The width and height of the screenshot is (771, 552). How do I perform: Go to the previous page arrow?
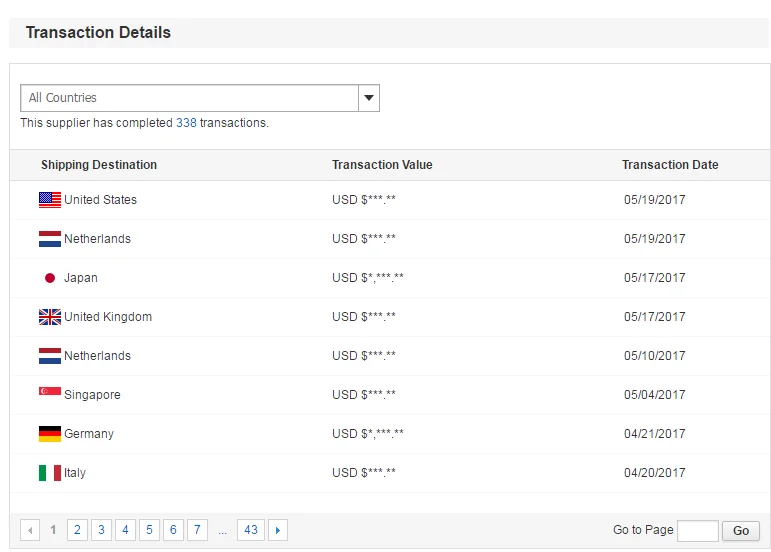30,530
